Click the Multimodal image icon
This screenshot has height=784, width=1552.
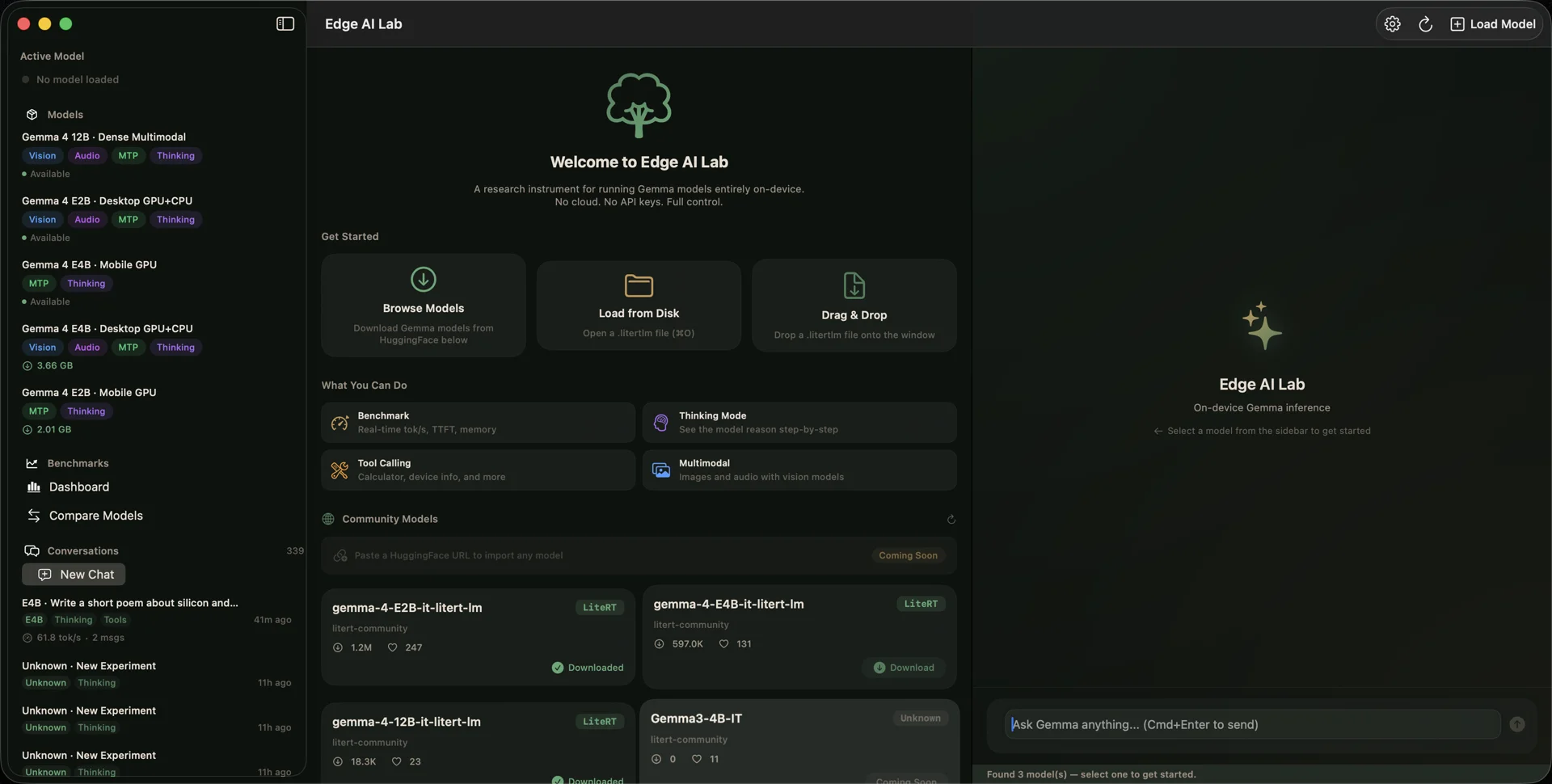(x=660, y=470)
